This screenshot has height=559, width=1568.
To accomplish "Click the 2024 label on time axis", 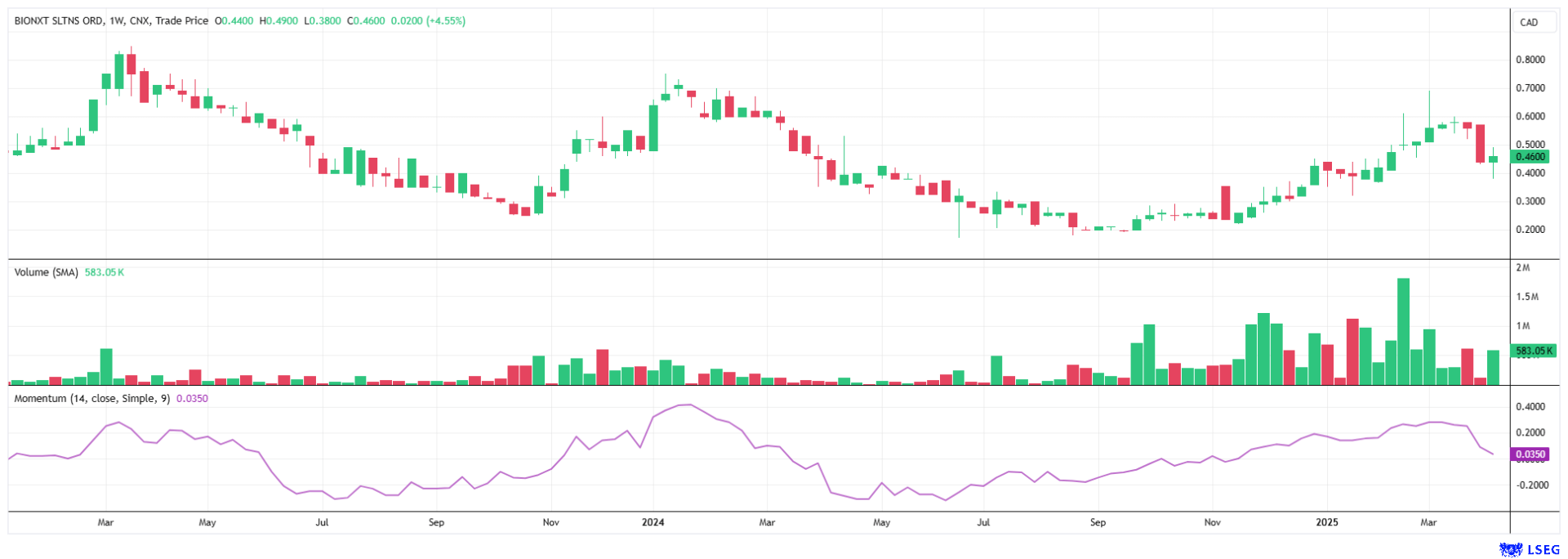I will click(x=653, y=522).
